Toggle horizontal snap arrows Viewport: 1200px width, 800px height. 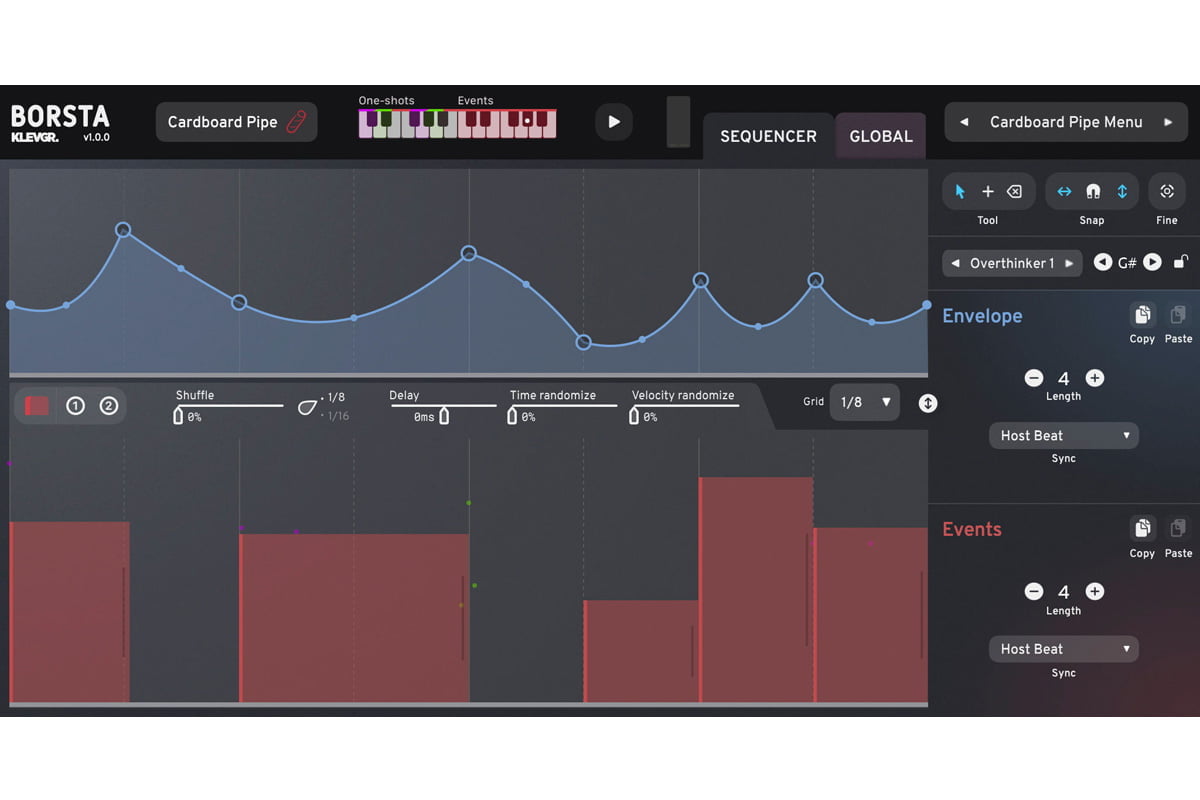click(x=1065, y=192)
